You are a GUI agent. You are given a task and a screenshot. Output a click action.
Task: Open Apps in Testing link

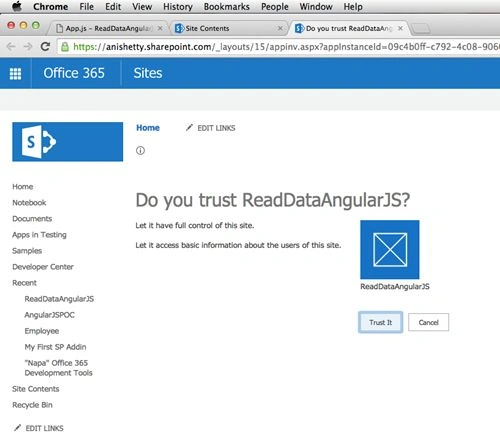39,235
